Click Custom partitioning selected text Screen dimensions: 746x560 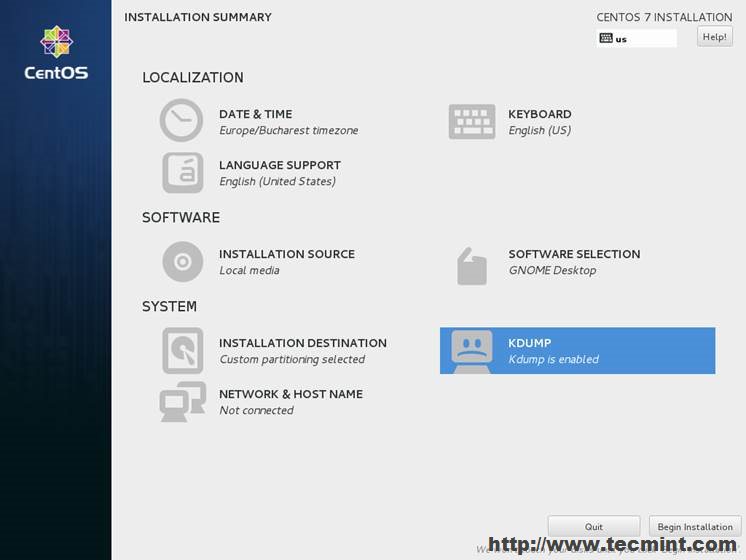coord(292,359)
